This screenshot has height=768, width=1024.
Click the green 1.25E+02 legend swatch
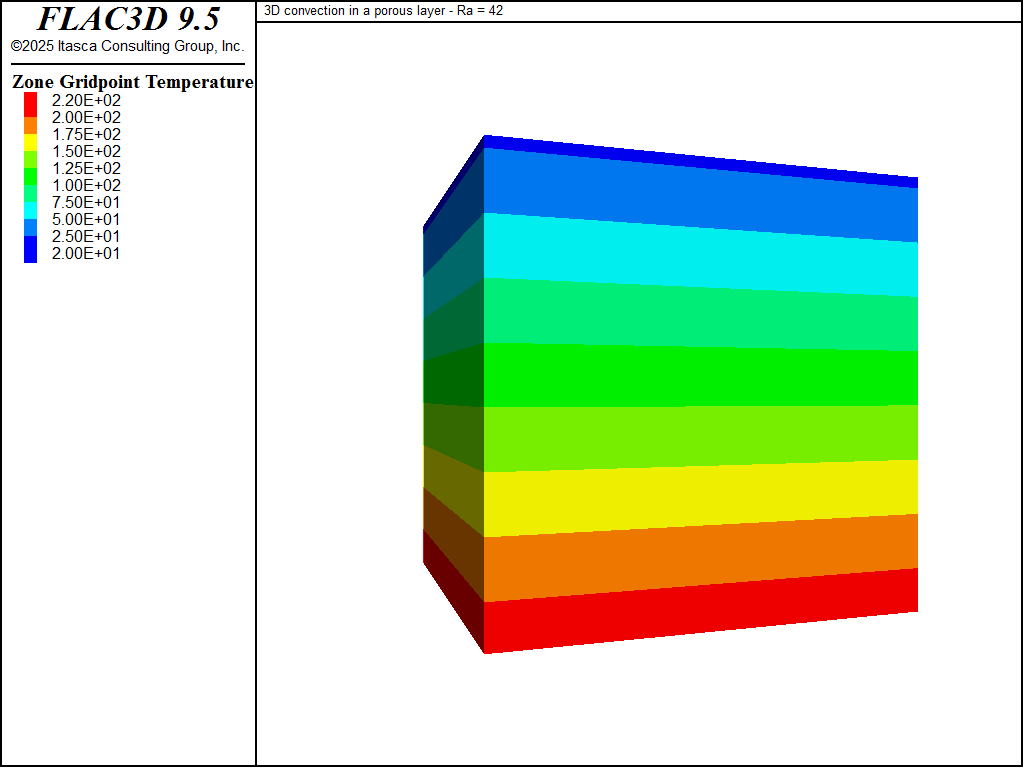point(30,176)
